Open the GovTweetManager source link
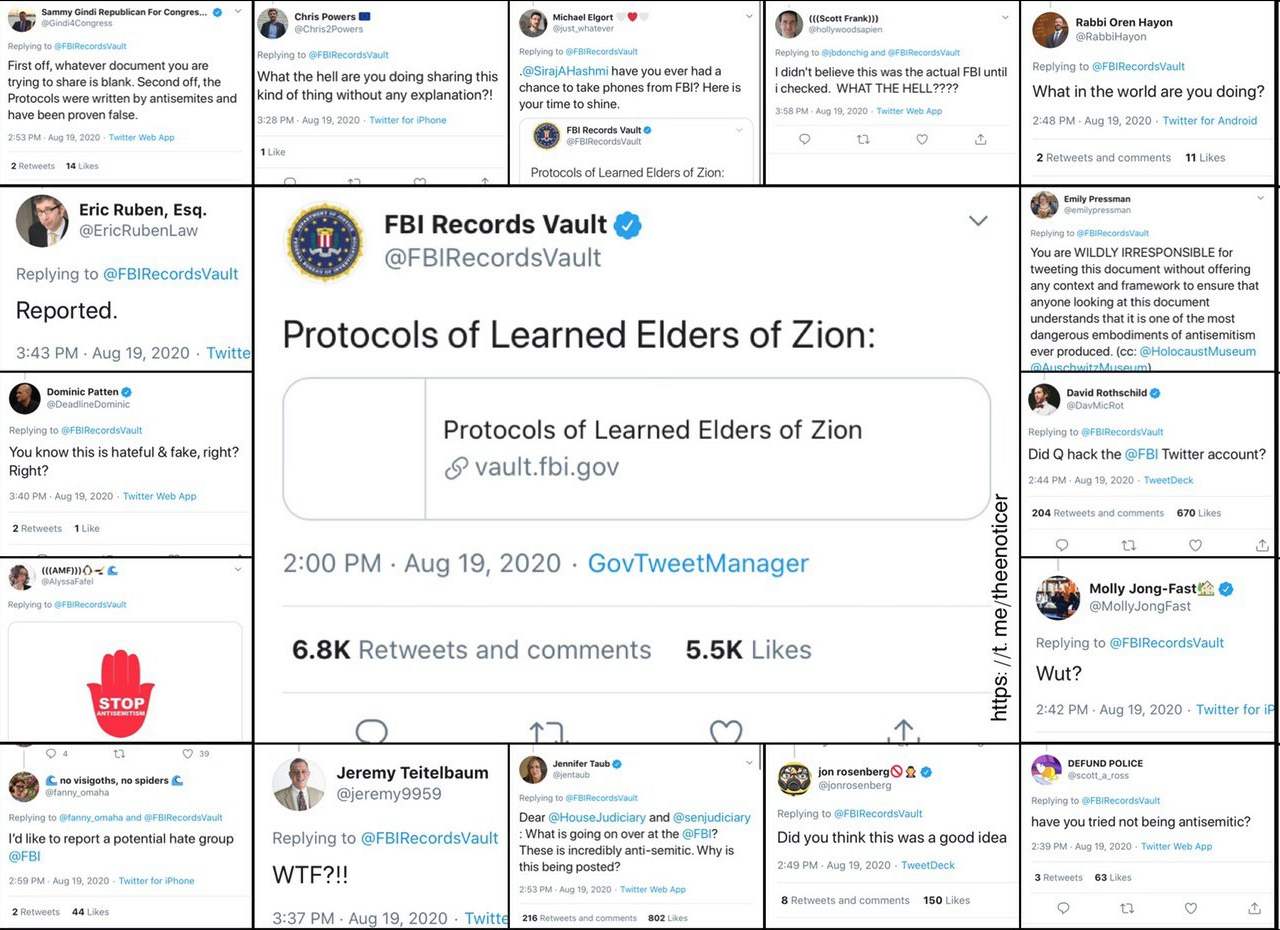Viewport: 1280px width, 930px height. [698, 563]
